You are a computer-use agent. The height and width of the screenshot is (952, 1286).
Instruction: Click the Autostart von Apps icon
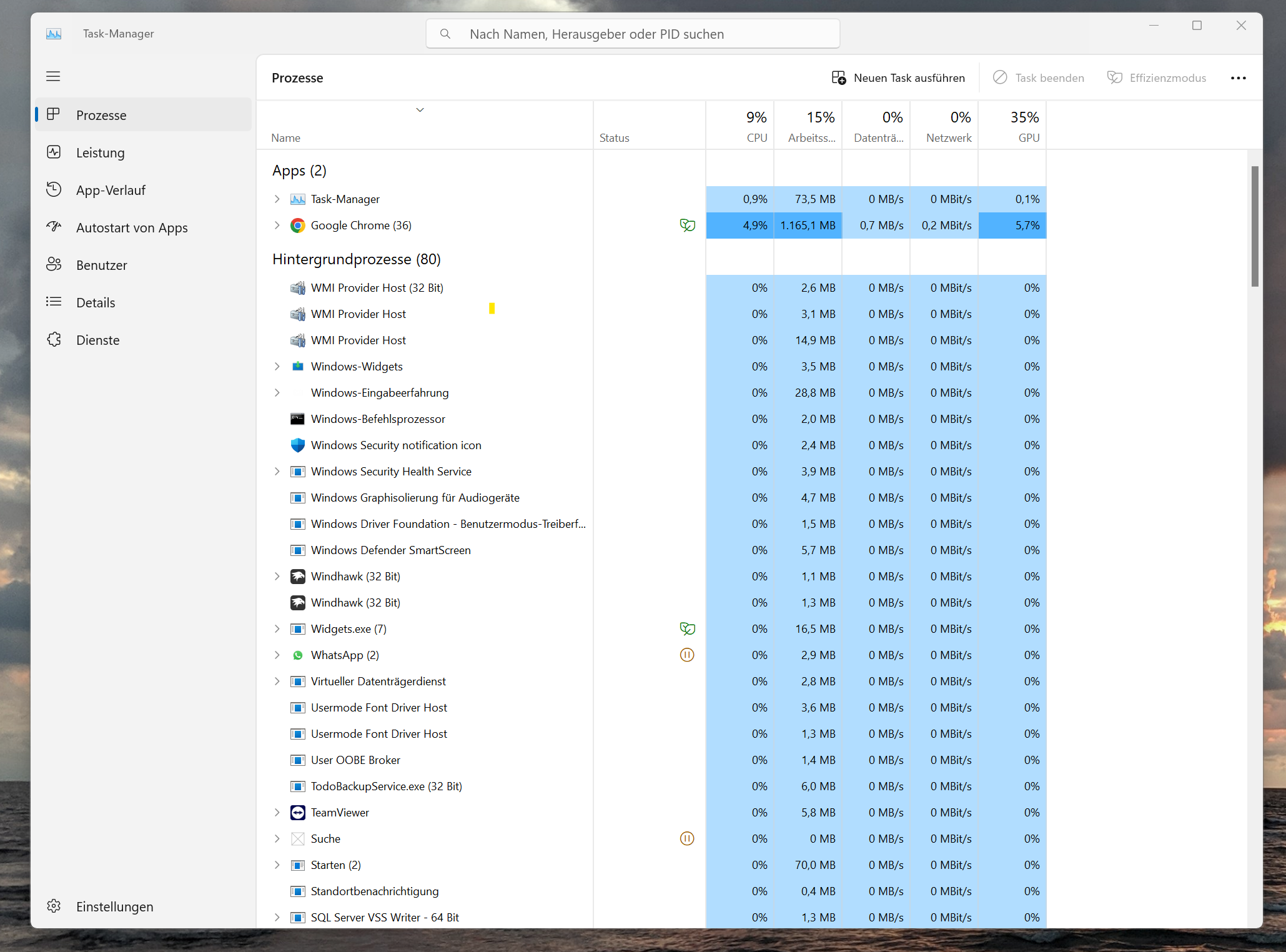[x=54, y=227]
